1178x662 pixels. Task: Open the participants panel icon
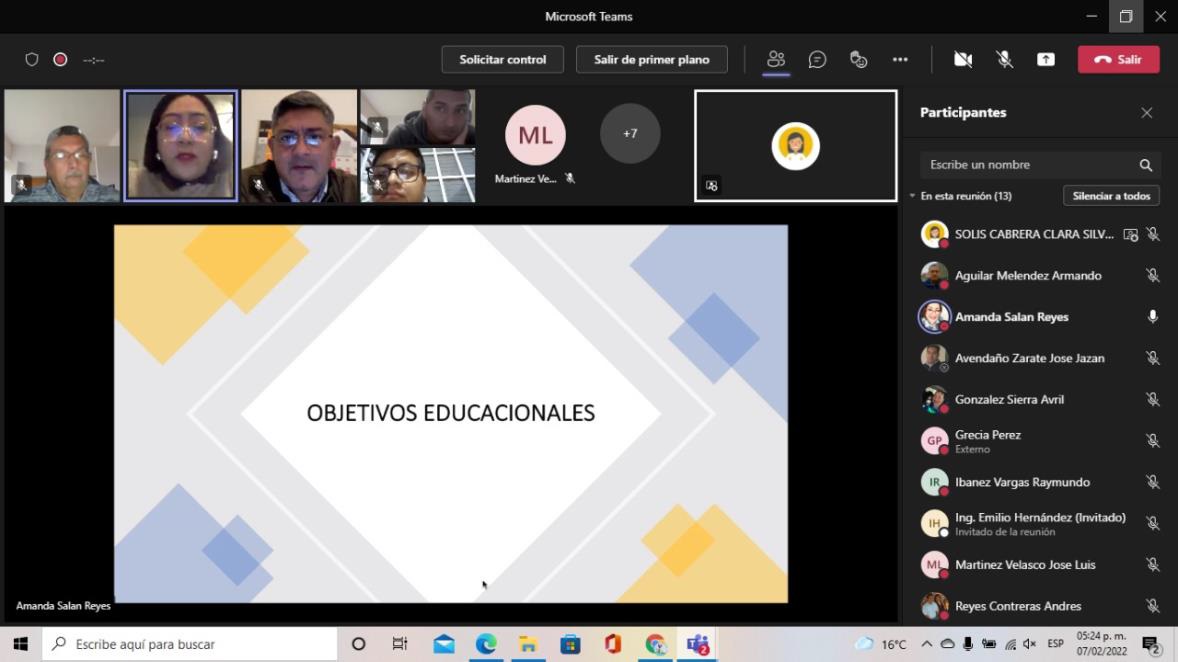point(776,59)
